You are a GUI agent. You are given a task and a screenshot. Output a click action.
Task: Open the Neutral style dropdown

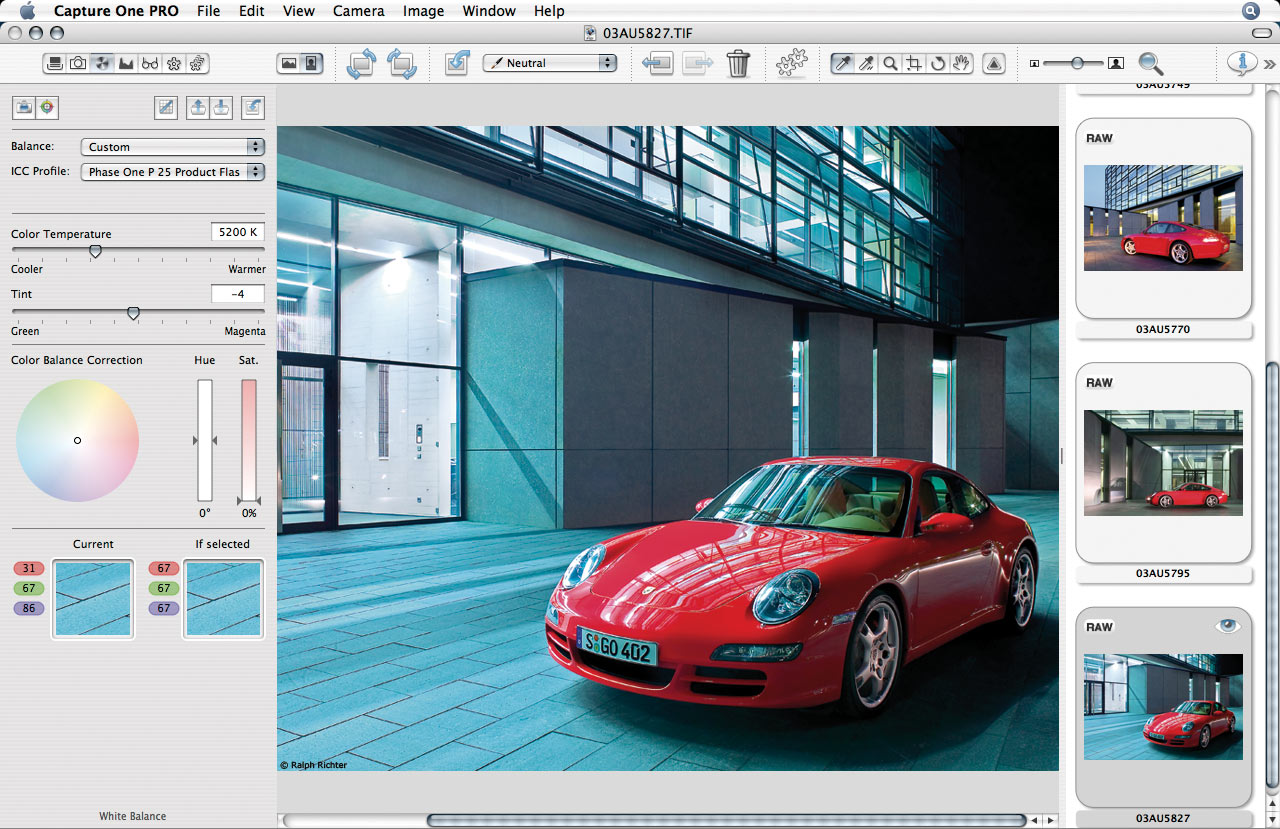tap(550, 63)
